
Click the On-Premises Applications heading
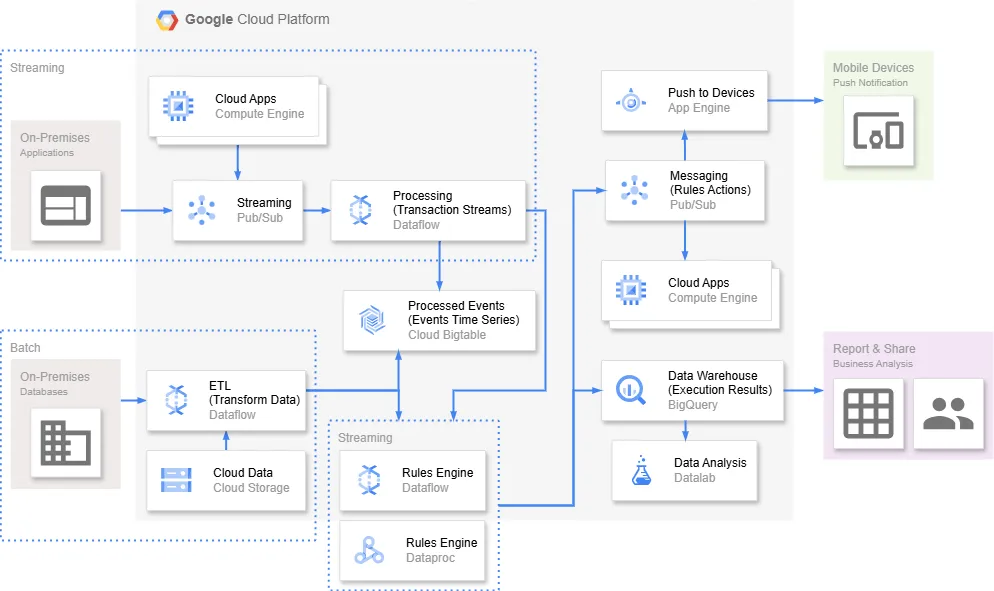tap(55, 138)
